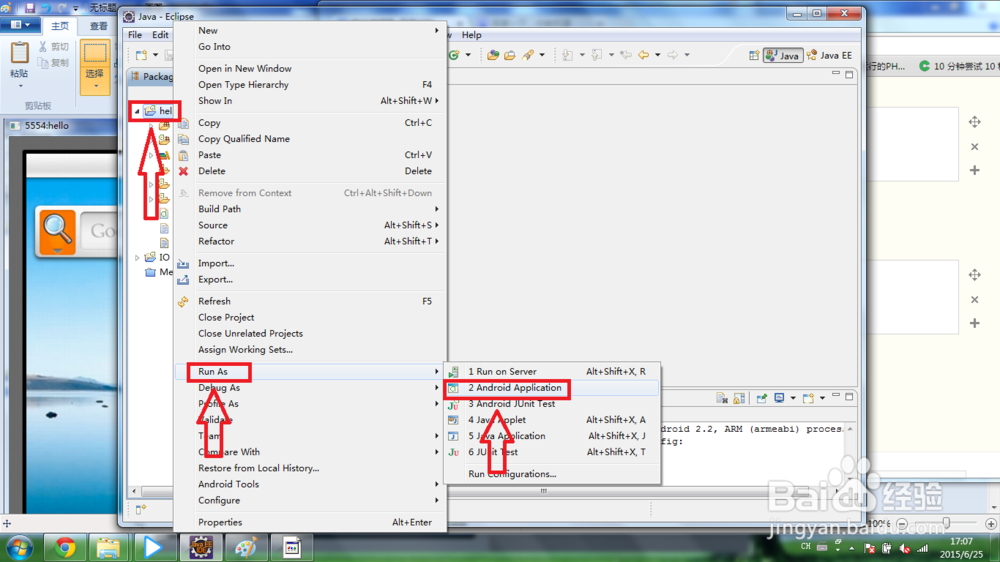Viewport: 1000px width, 562px height.
Task: Click the Paint copy (复制) button
Action: point(54,63)
